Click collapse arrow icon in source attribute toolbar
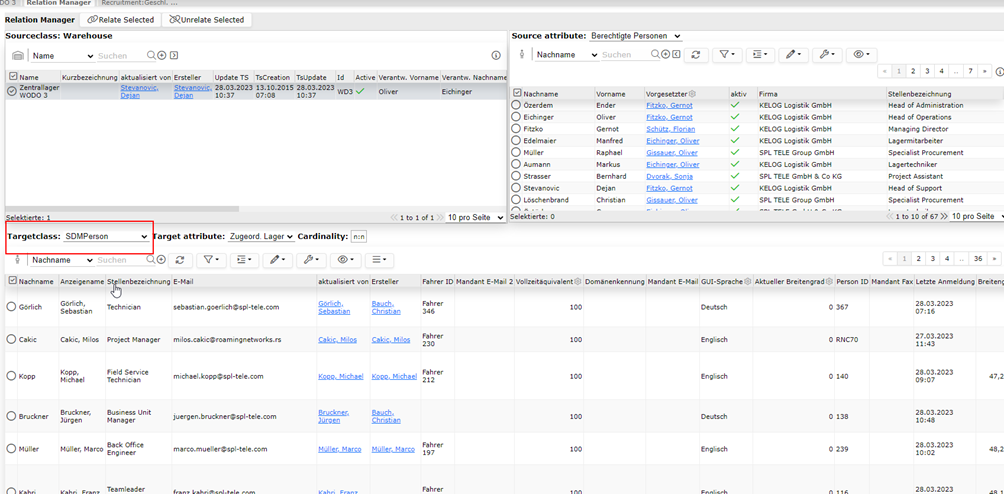1004x494 pixels. [x=676, y=55]
